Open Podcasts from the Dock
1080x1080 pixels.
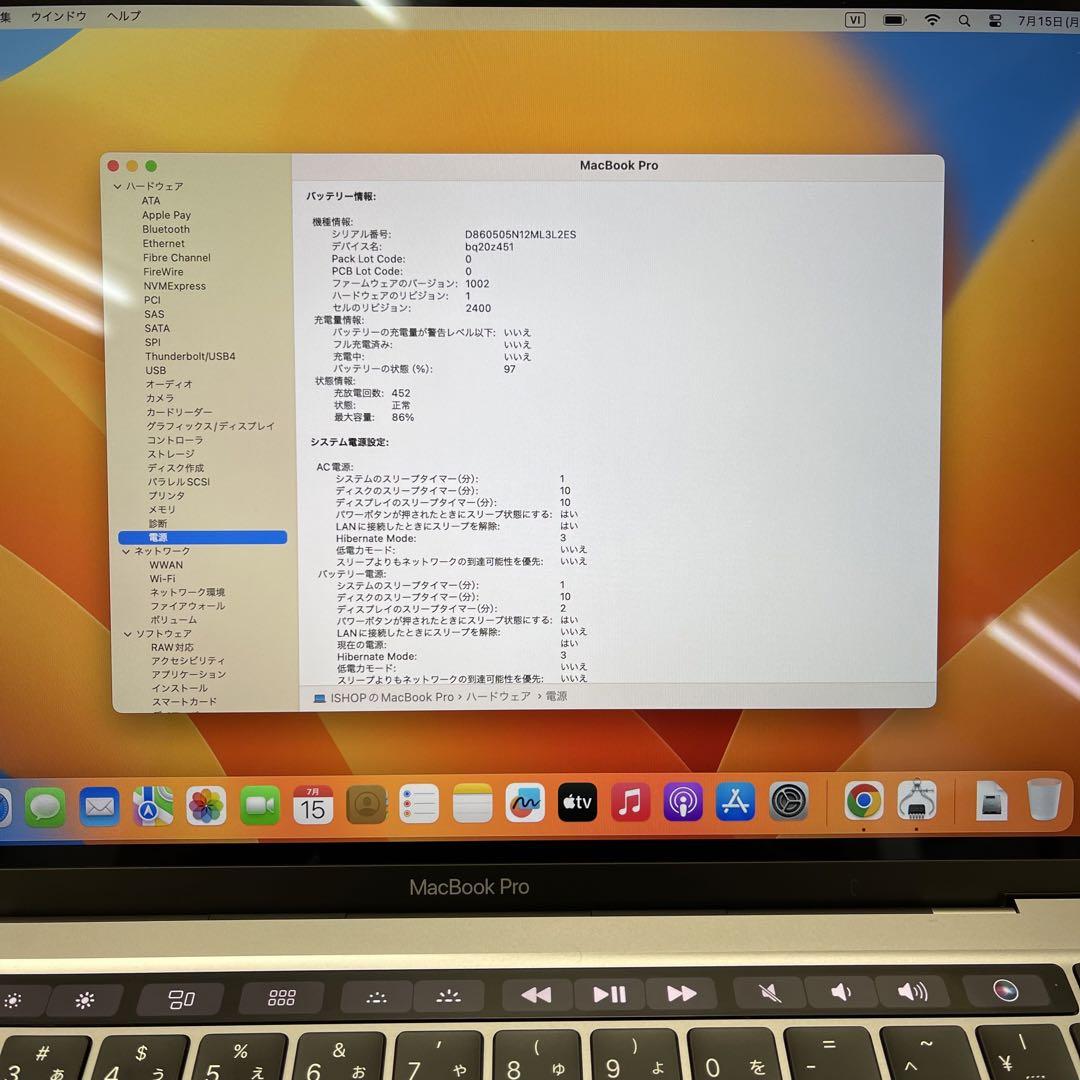(683, 801)
